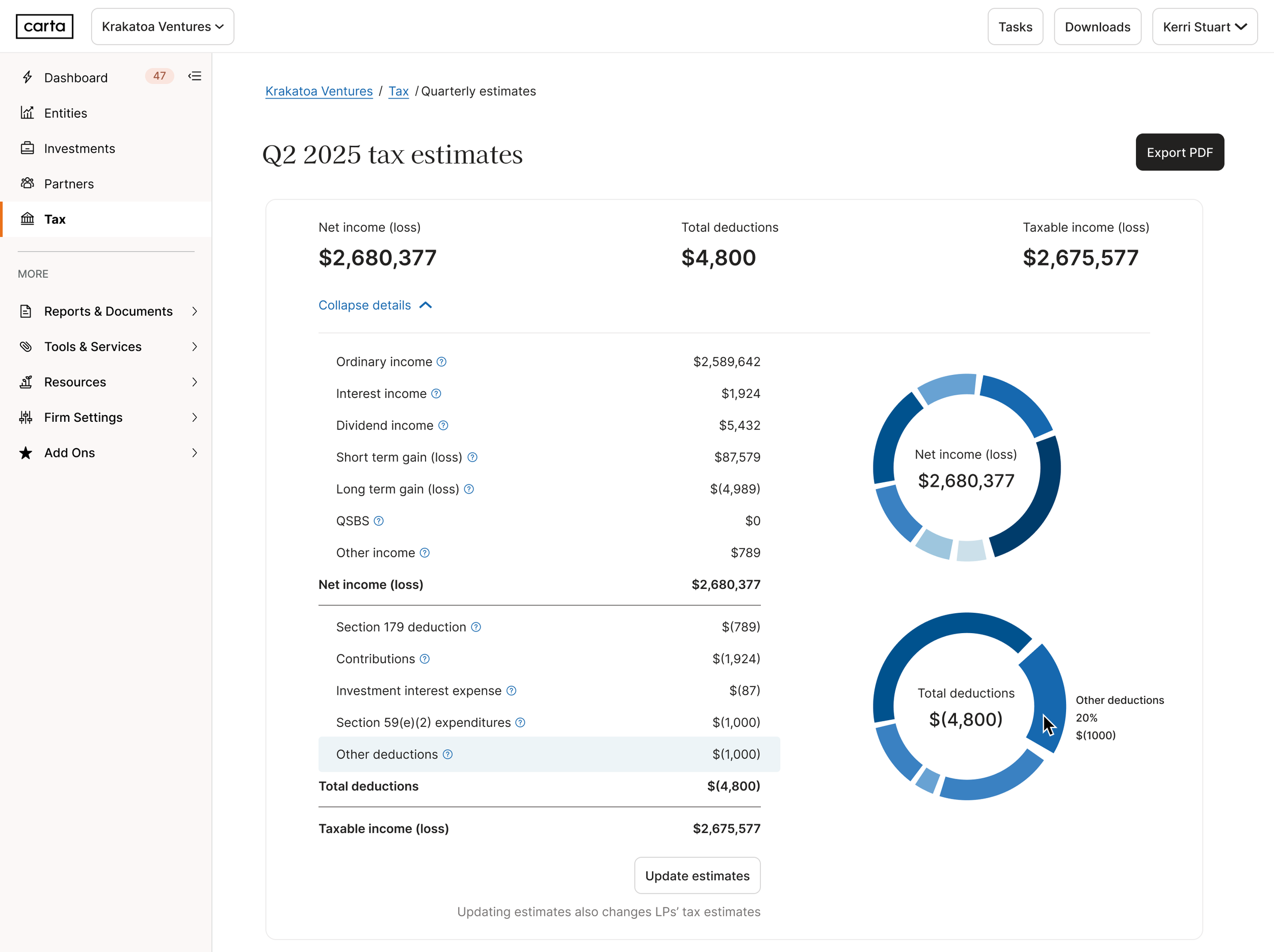Screen dimensions: 1274x952
Task: Click the Update estimates button
Action: [697, 876]
